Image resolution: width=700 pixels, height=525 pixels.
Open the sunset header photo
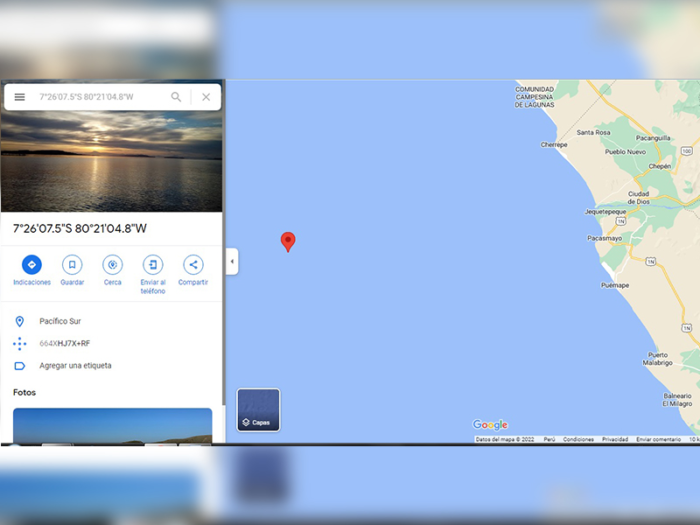point(112,162)
